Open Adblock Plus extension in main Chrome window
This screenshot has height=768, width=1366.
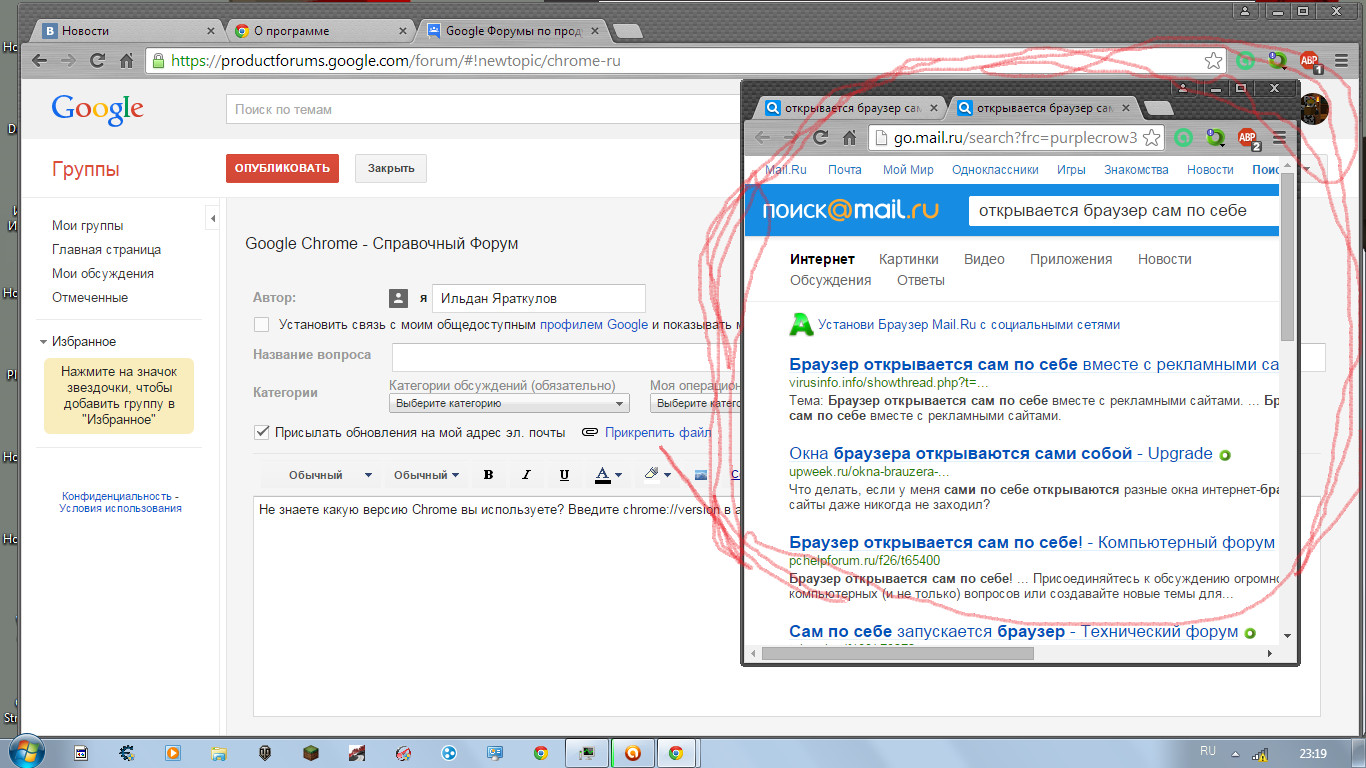(x=1310, y=61)
